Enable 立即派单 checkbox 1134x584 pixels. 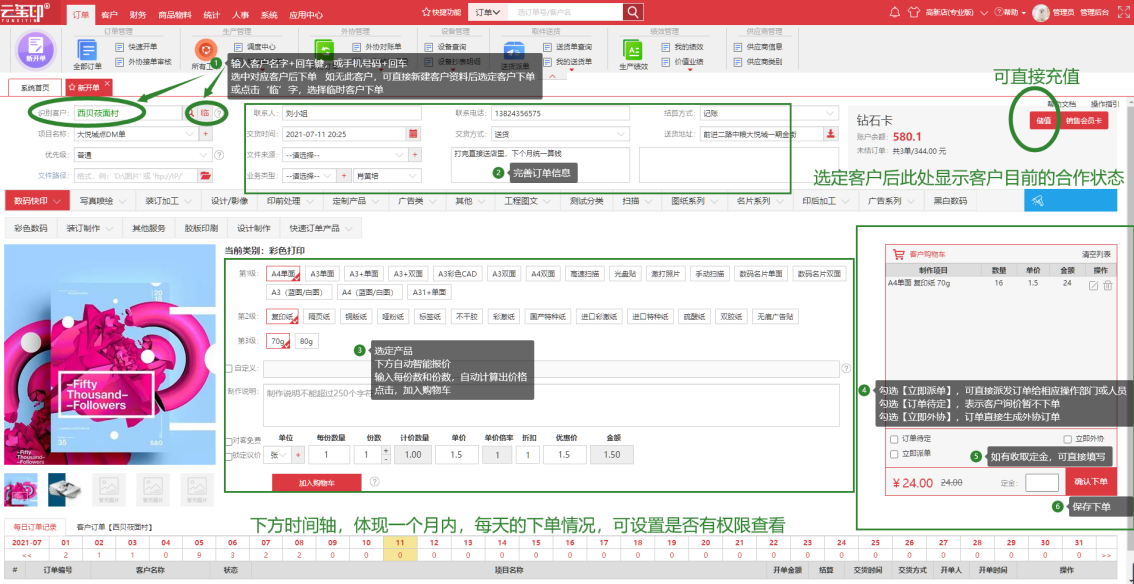click(x=895, y=453)
